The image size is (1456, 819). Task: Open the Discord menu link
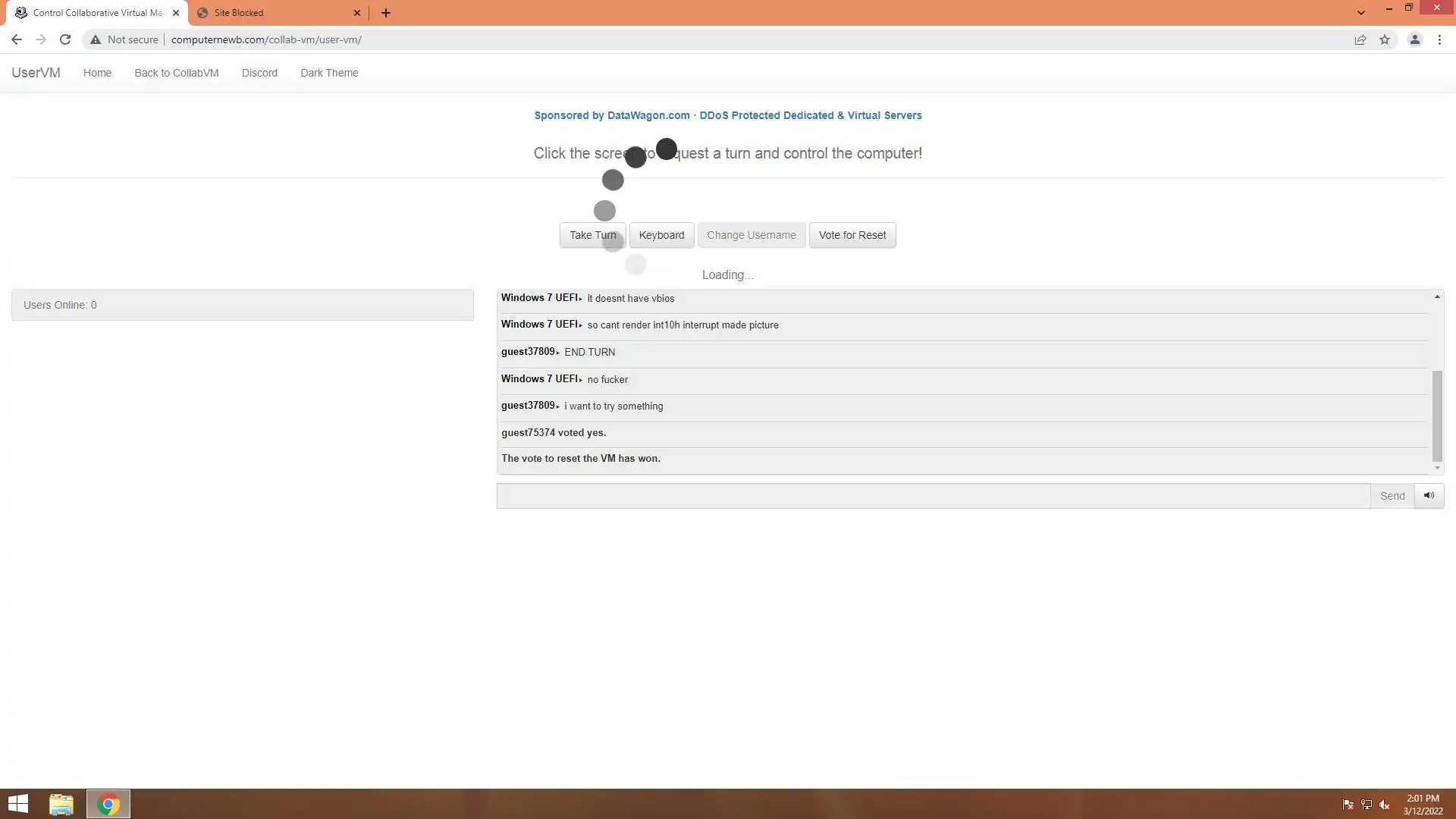(x=259, y=73)
